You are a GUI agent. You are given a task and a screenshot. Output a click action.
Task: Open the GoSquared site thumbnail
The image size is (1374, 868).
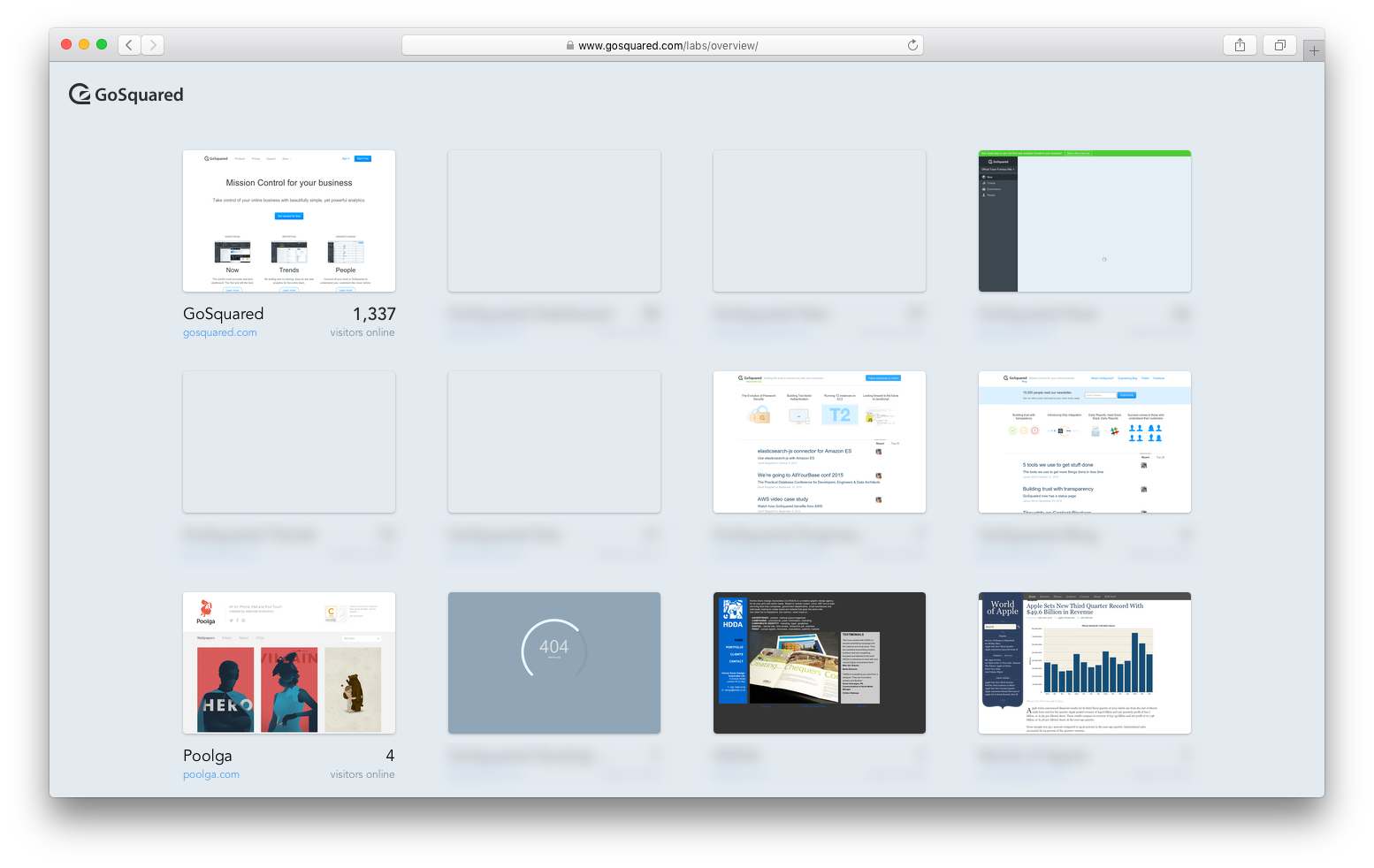289,221
